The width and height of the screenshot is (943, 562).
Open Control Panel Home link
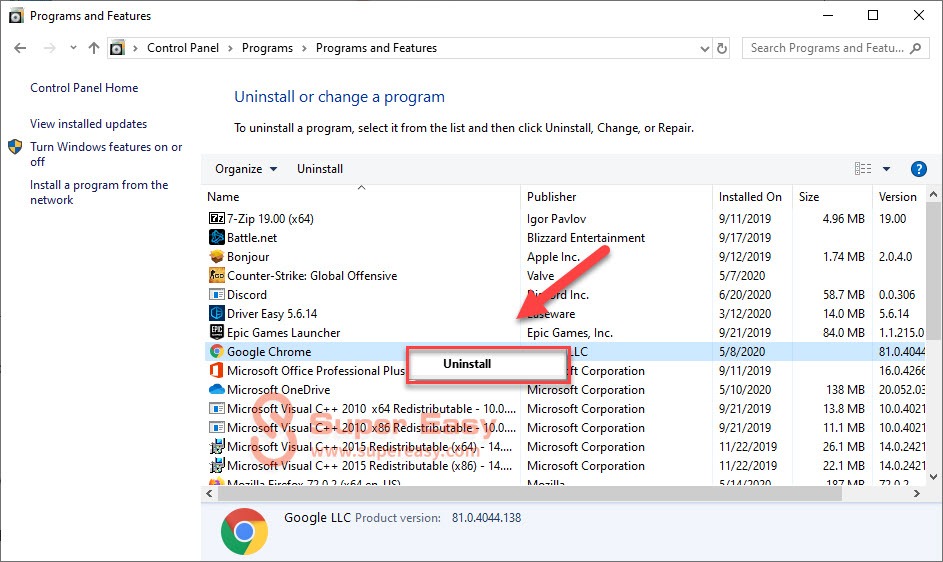pyautogui.click(x=84, y=88)
